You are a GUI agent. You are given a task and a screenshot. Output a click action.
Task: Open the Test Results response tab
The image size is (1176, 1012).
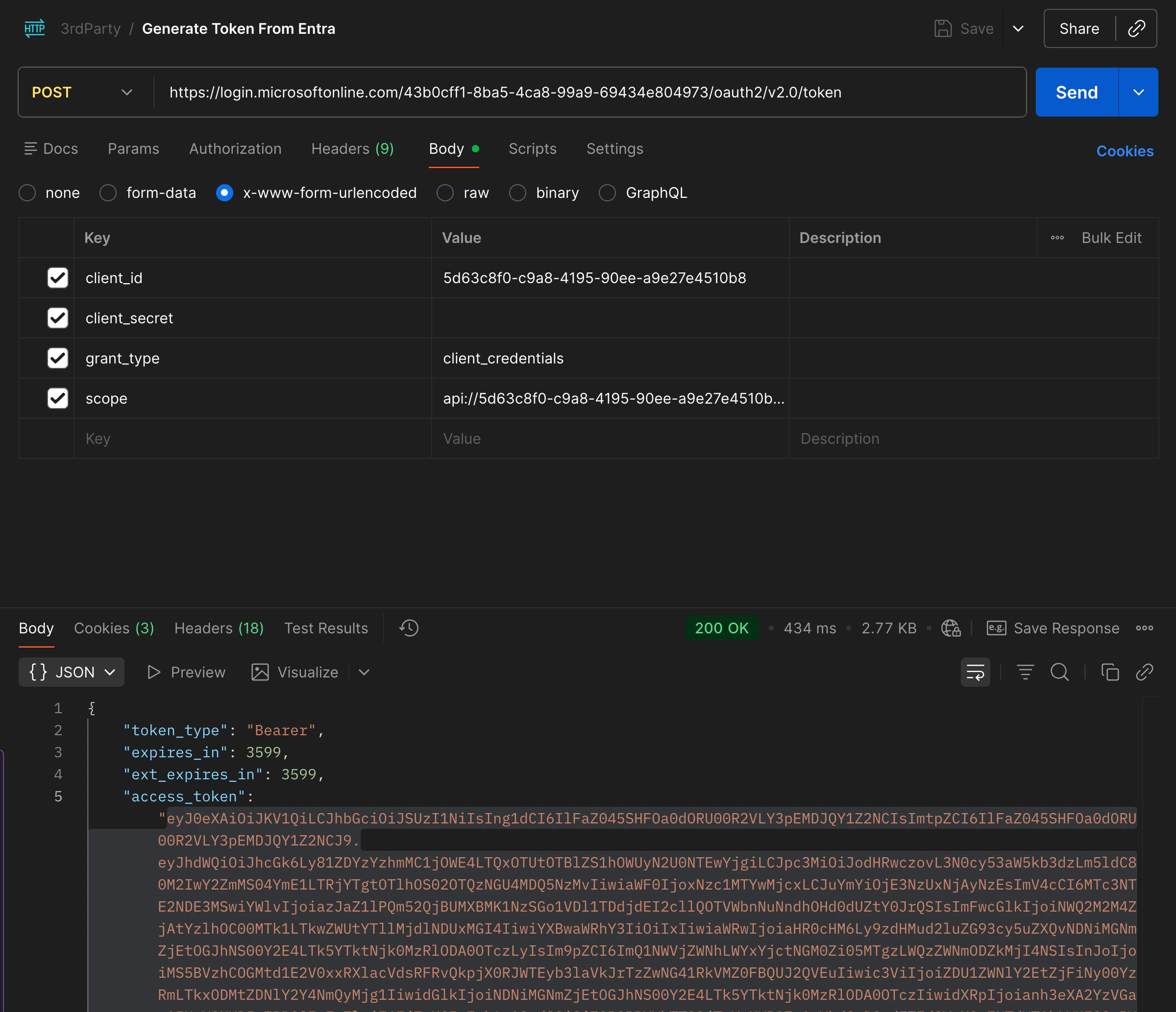pos(326,628)
